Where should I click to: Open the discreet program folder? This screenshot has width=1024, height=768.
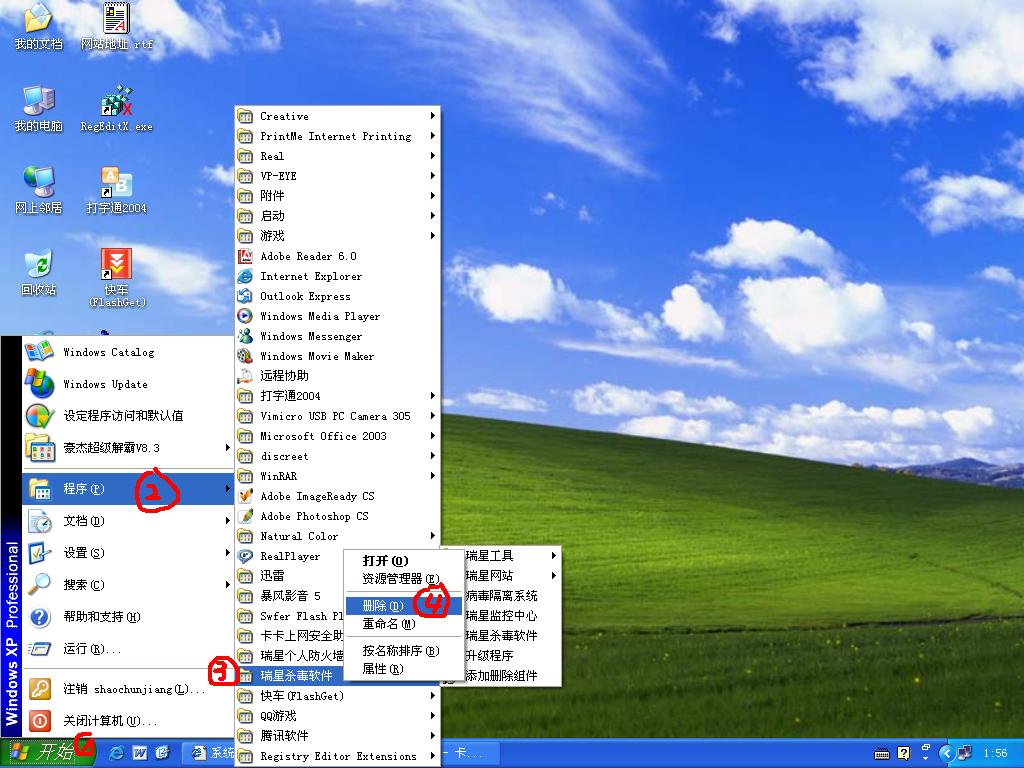(x=337, y=456)
